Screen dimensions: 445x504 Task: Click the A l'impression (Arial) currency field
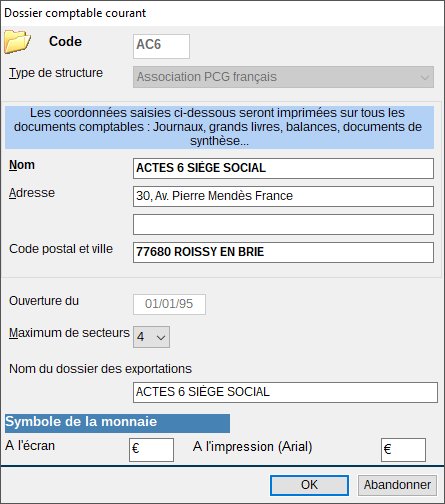[403, 450]
